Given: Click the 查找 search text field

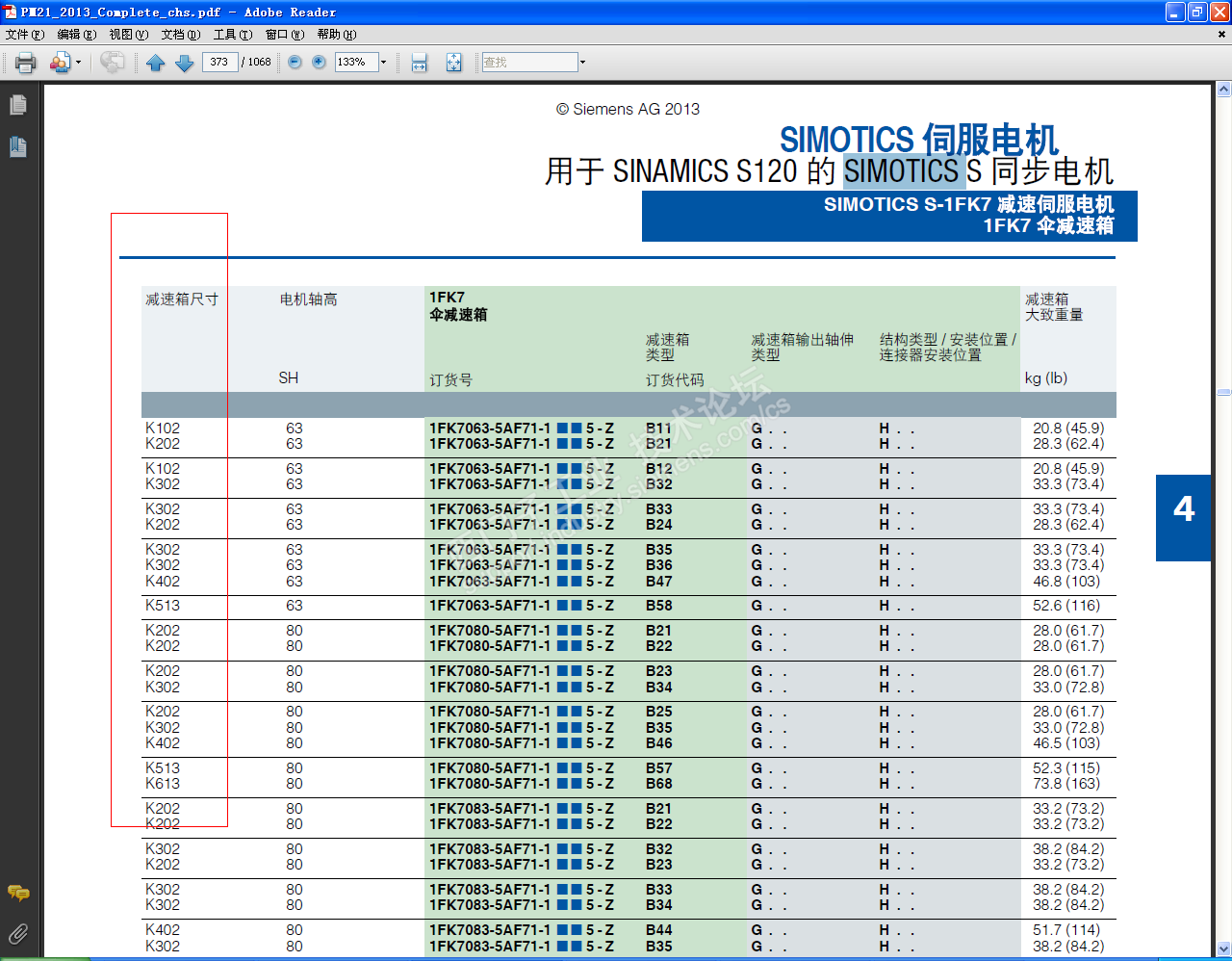Looking at the screenshot, I should 529,62.
